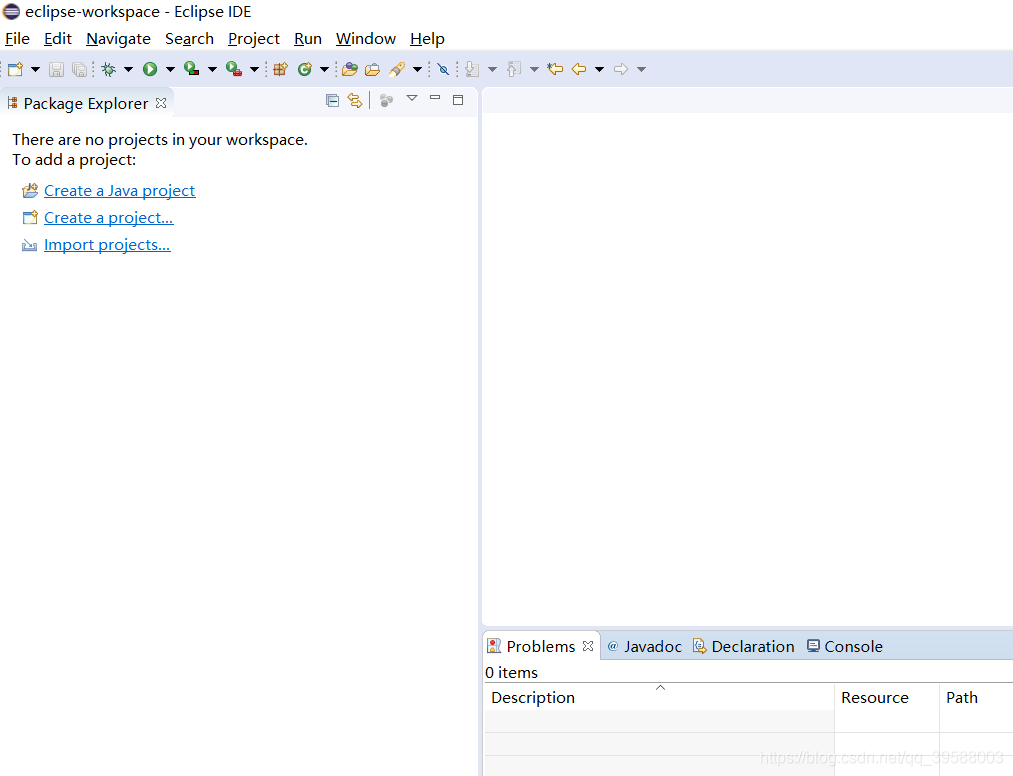Sort by the Description column header
Screen dimensions: 1013x776
[x=659, y=697]
